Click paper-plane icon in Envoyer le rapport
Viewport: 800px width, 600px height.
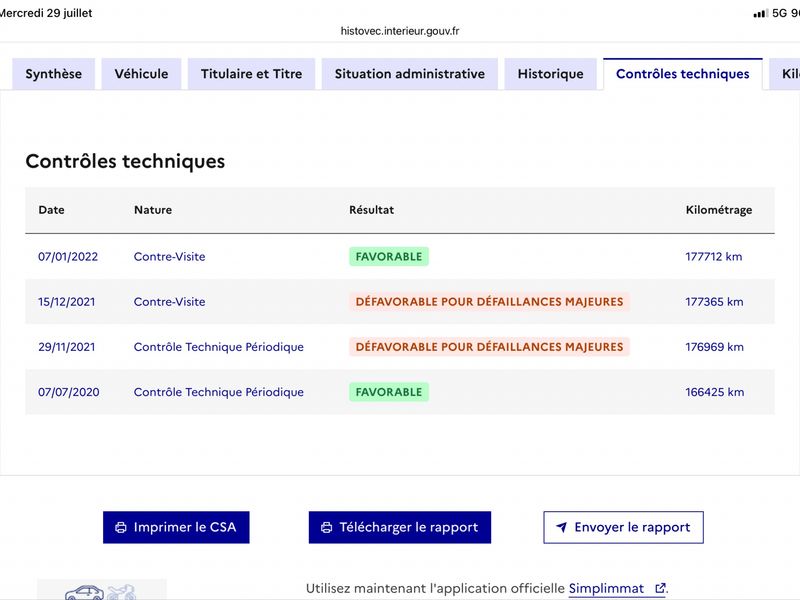click(x=561, y=527)
